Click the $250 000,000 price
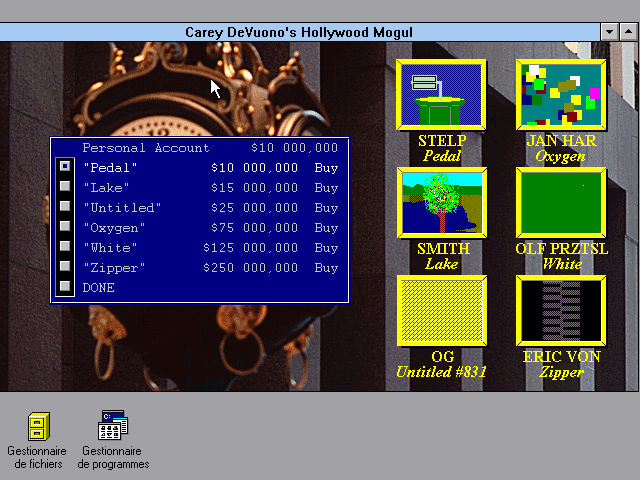 coord(251,268)
